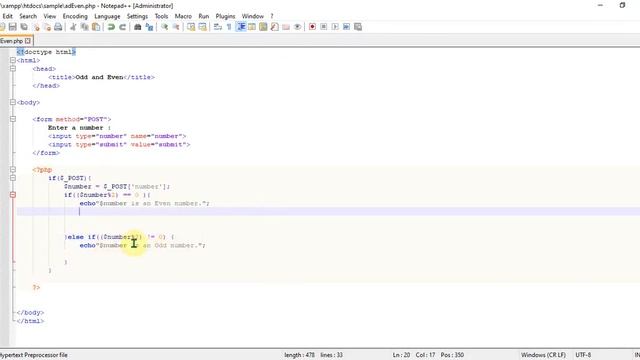Collapse the red if($number%2) fold marker
Viewport: 640px width, 360px height.
[13, 195]
